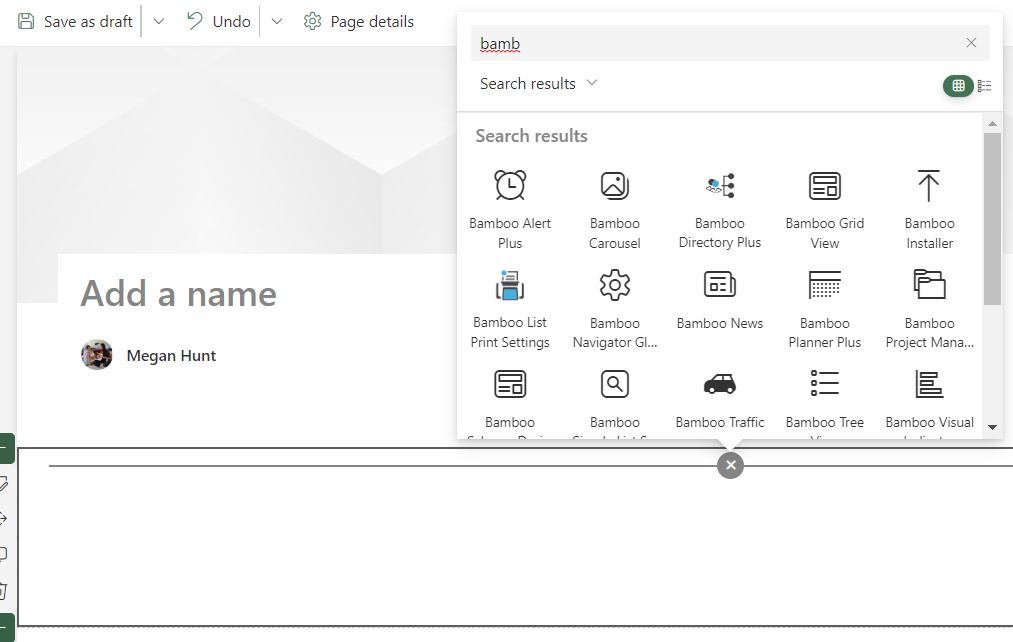This screenshot has height=642, width=1013.
Task: Add the Bamboo Alert Plus web part
Action: (510, 209)
